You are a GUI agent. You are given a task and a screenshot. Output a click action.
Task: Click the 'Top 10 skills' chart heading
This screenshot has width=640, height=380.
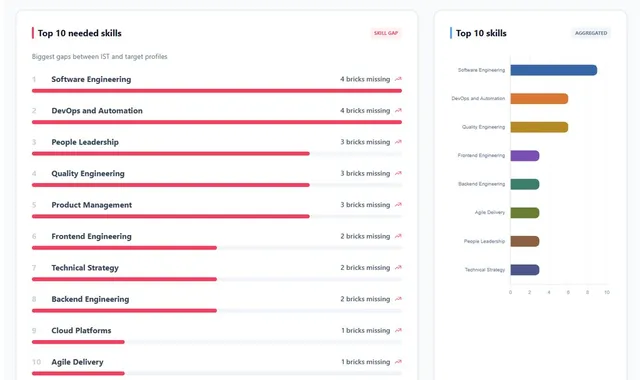click(x=481, y=33)
